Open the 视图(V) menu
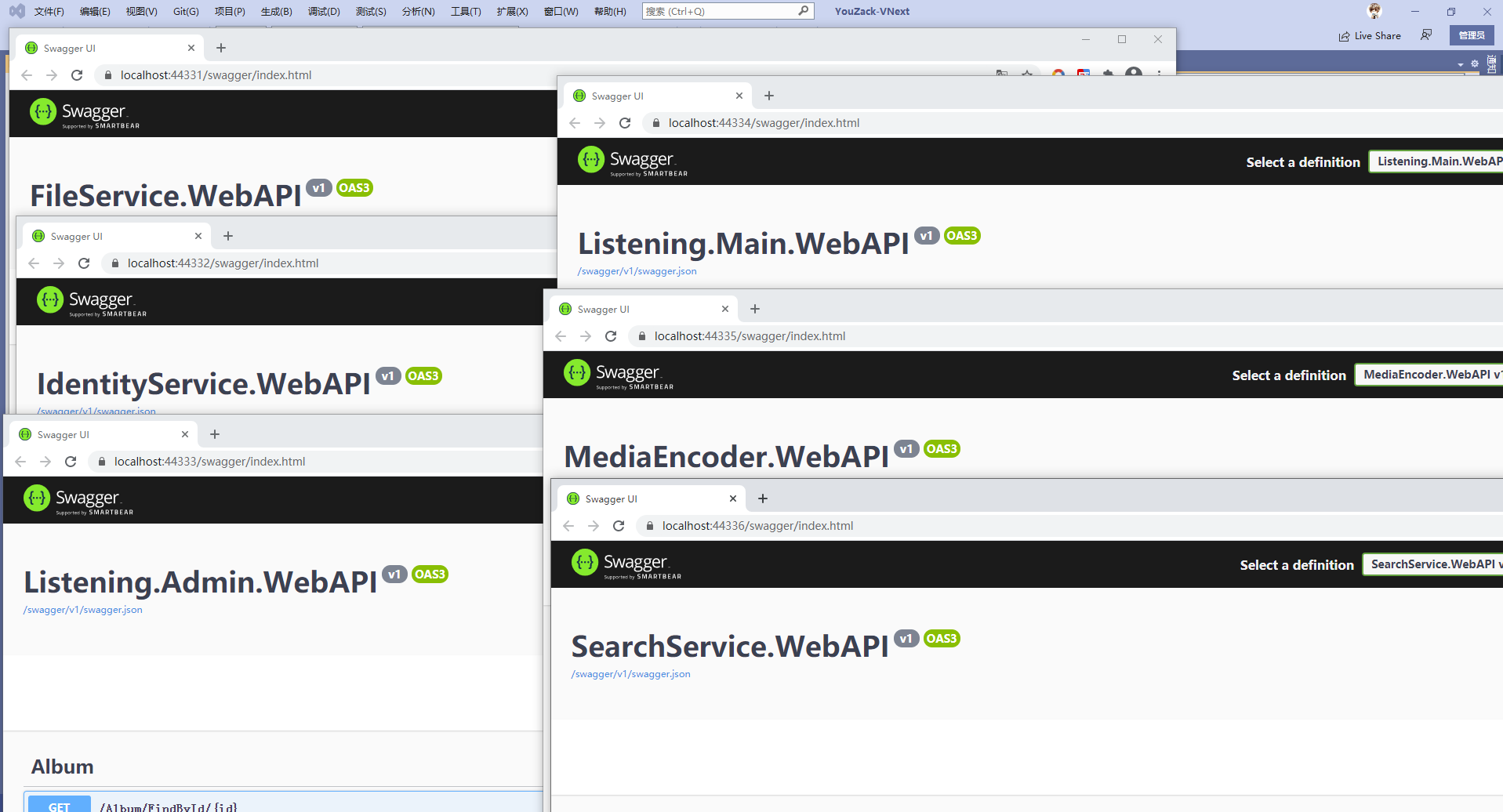Screen dimensions: 1503x812 [x=141, y=11]
